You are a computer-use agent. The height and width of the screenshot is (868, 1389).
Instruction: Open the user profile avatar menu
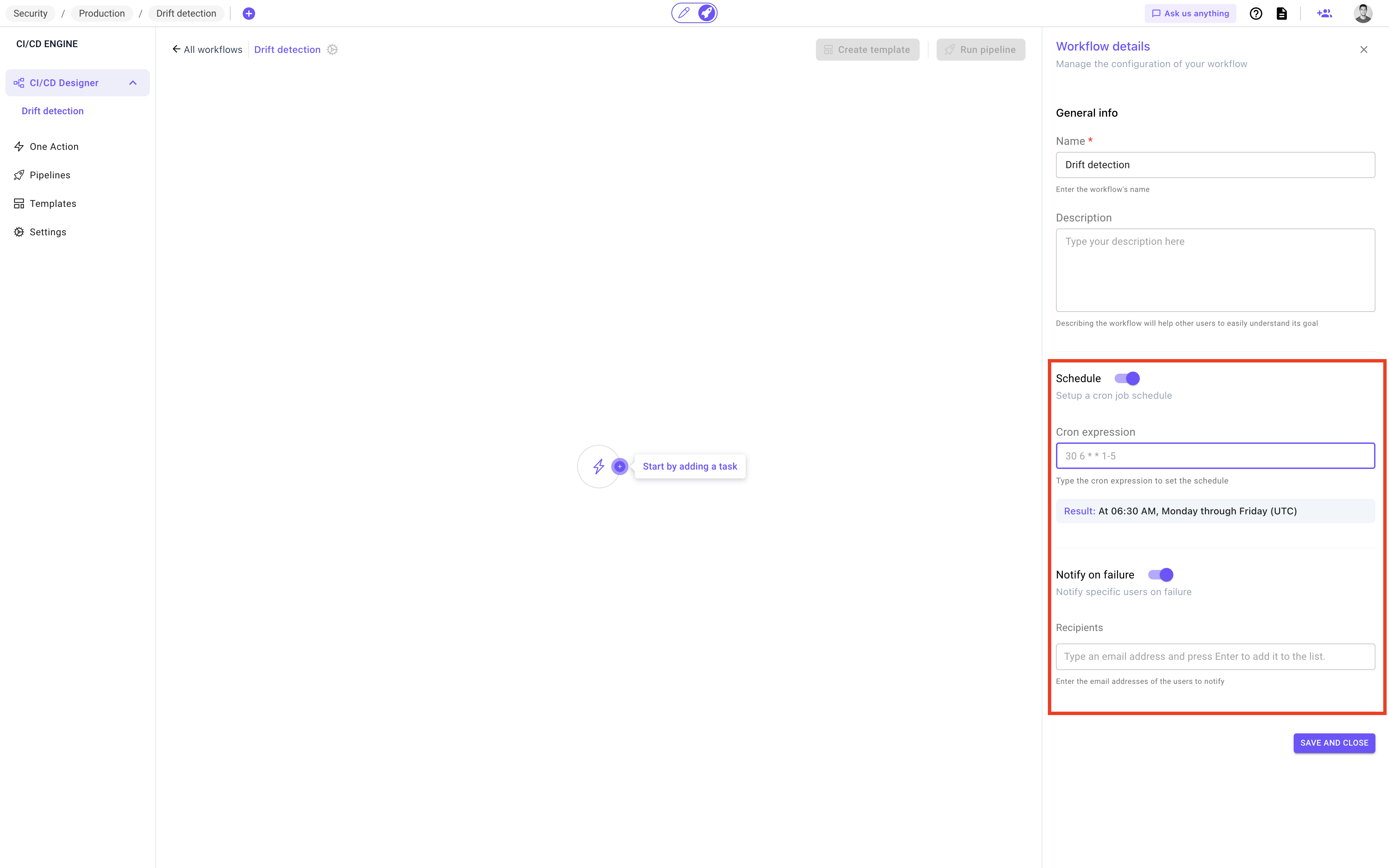click(1363, 14)
